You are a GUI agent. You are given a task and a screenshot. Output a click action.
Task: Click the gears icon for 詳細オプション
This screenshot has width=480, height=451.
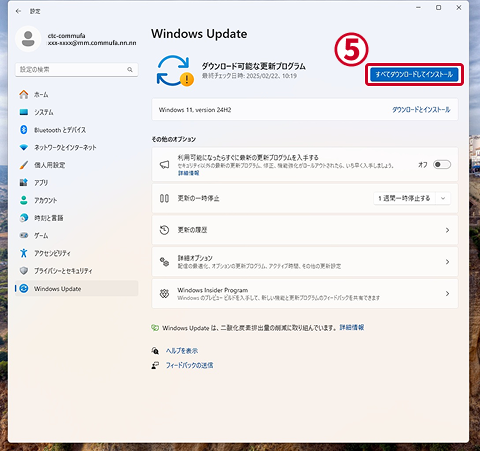click(164, 262)
